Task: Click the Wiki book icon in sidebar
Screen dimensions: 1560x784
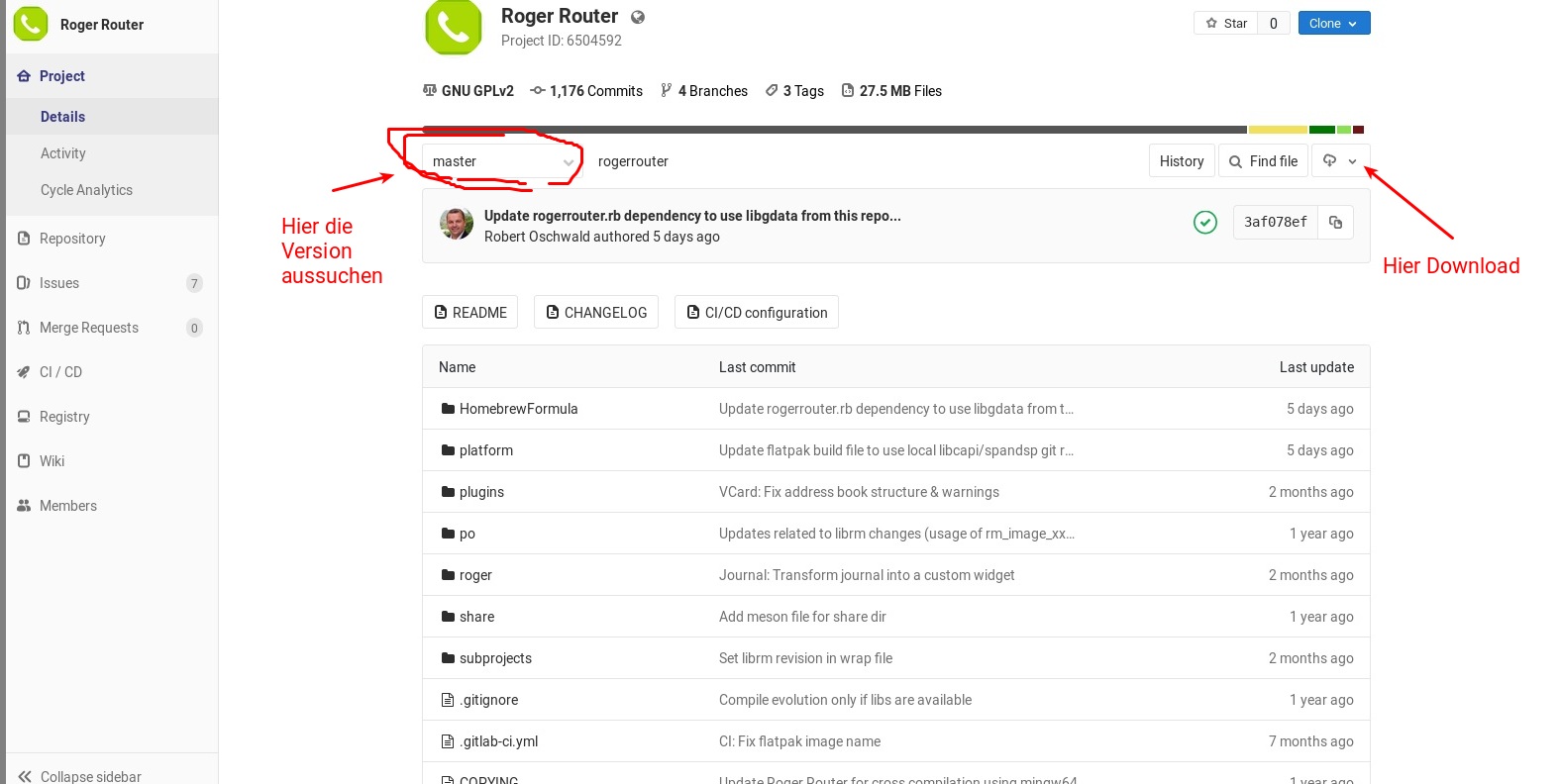Action: click(24, 461)
